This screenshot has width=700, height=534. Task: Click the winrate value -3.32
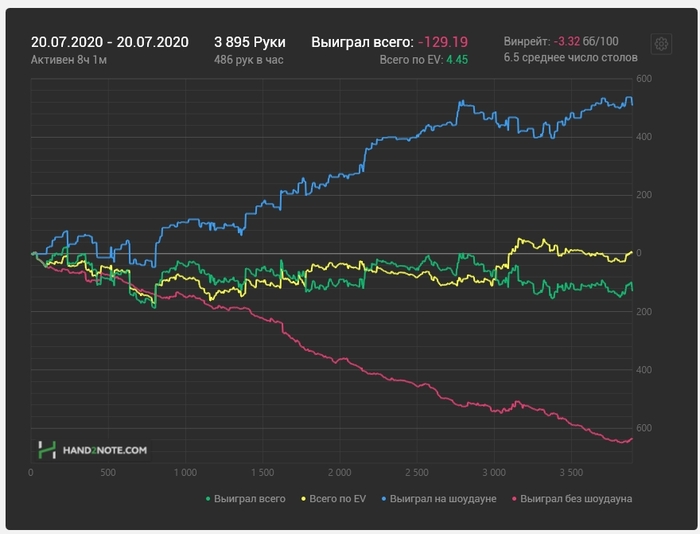[567, 42]
